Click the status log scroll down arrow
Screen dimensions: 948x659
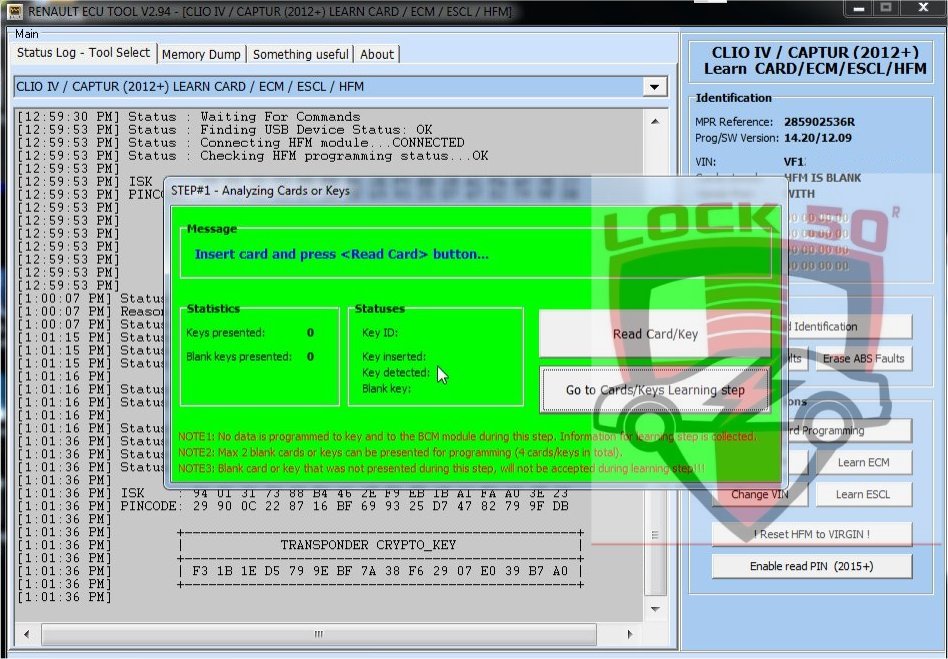click(656, 609)
